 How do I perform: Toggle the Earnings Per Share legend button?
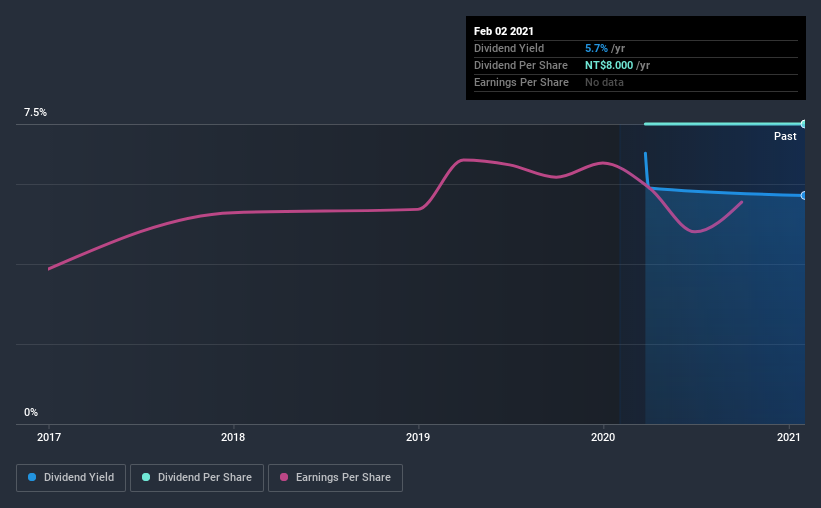335,478
